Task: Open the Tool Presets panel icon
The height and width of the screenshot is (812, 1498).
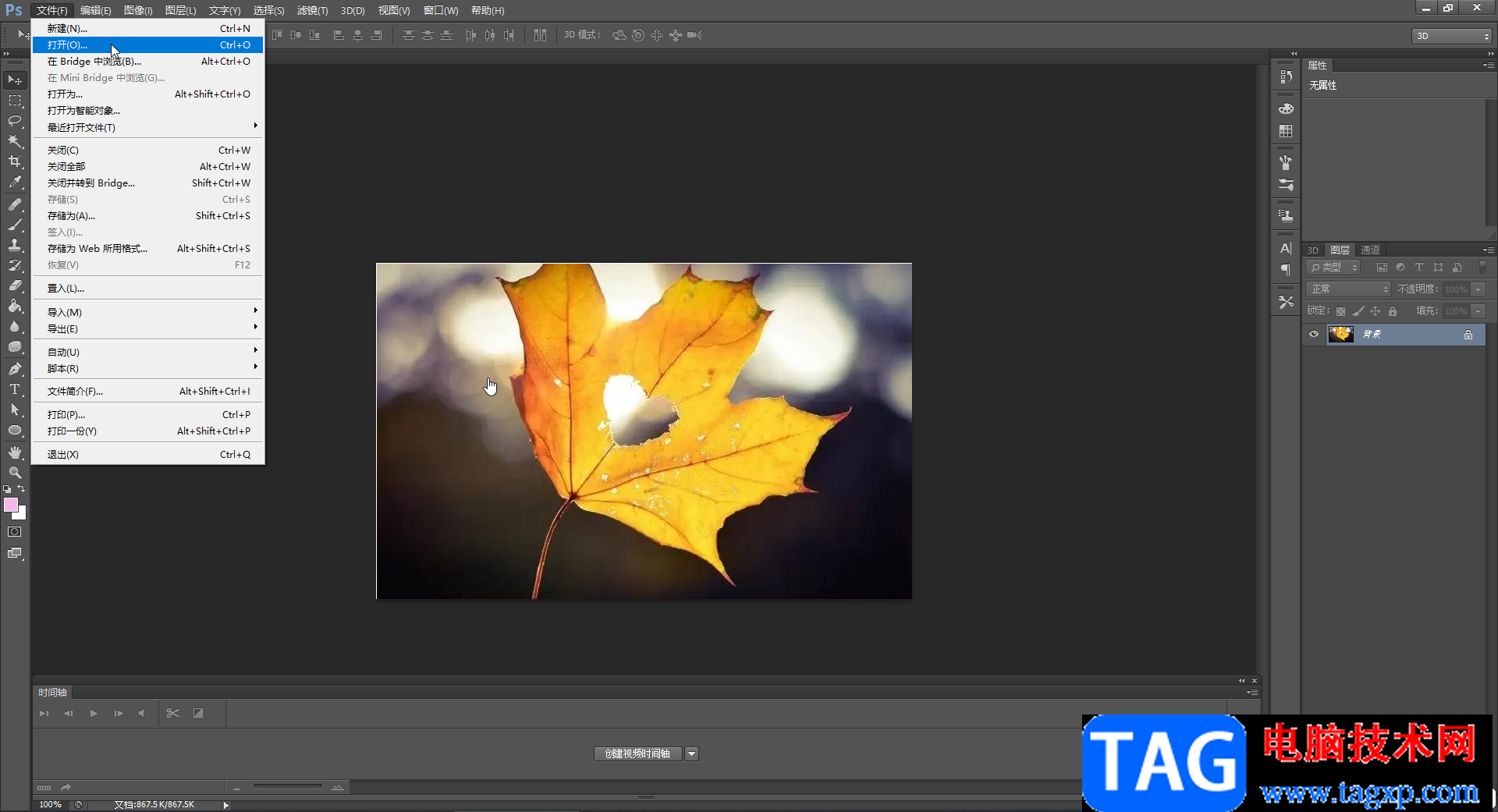Action: tap(1286, 302)
